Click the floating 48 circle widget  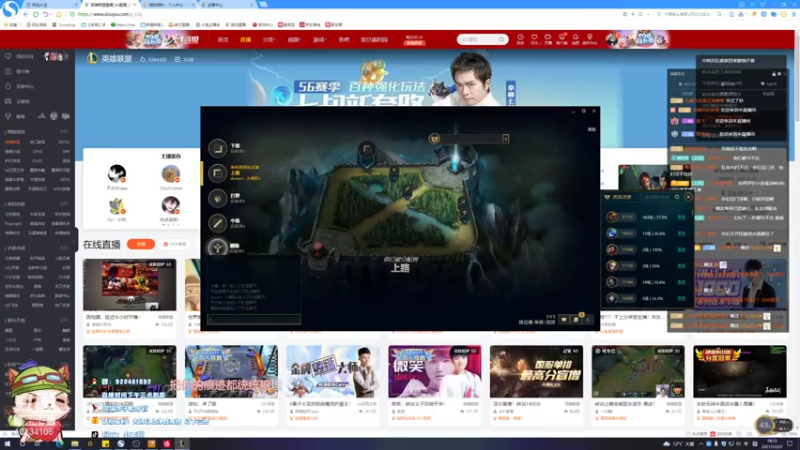tap(764, 424)
